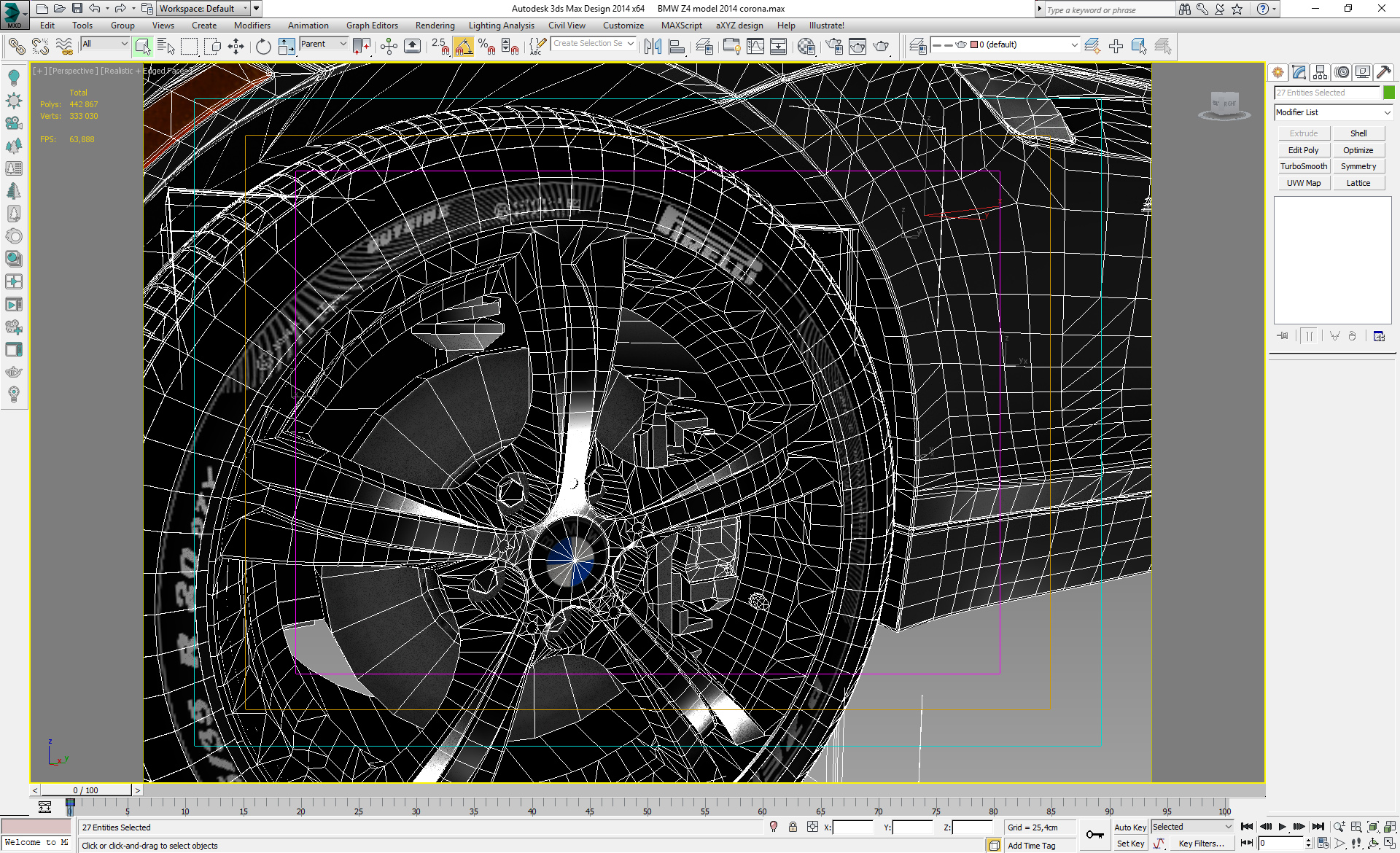The width and height of the screenshot is (1400, 853).
Task: Open the selection filter All dropdown
Action: (105, 44)
